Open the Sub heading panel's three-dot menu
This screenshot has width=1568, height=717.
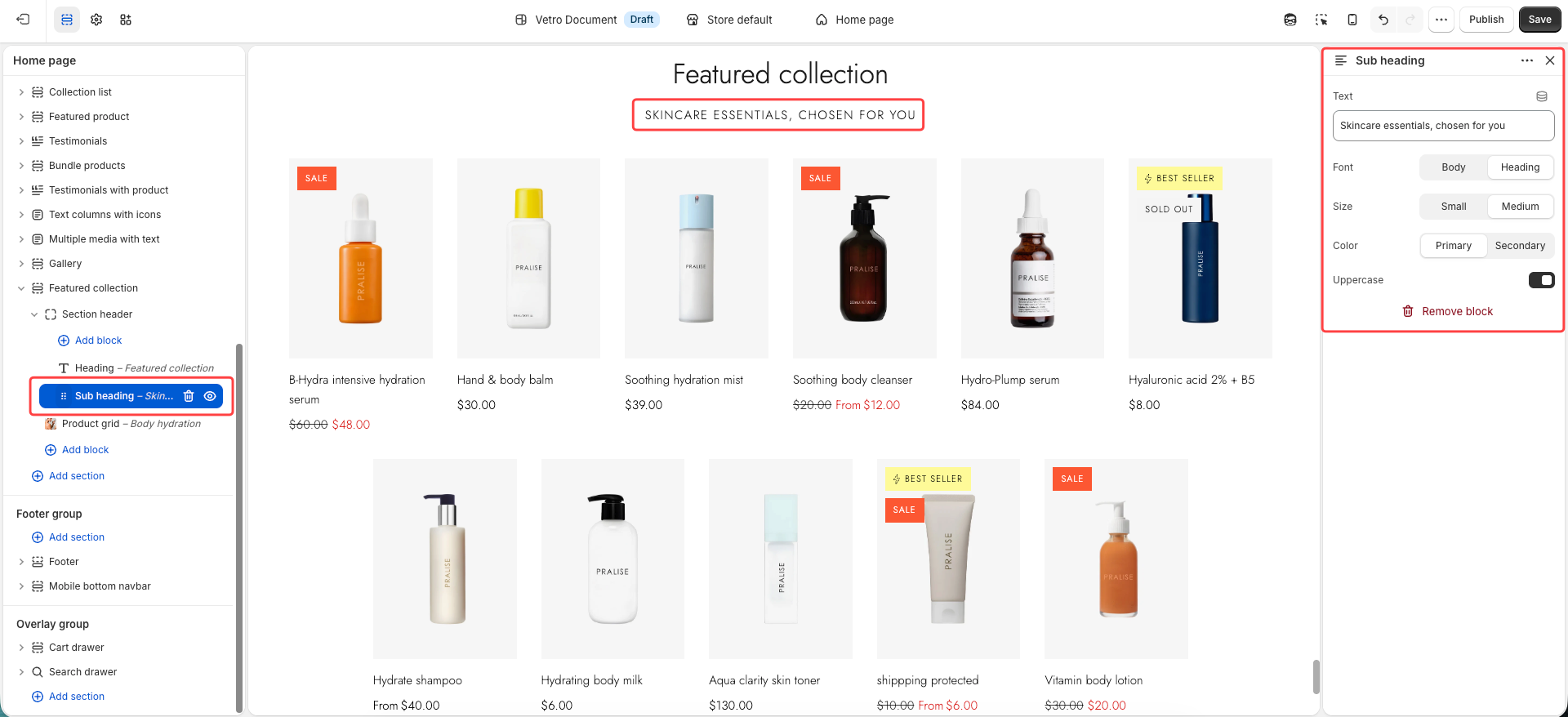[x=1527, y=60]
